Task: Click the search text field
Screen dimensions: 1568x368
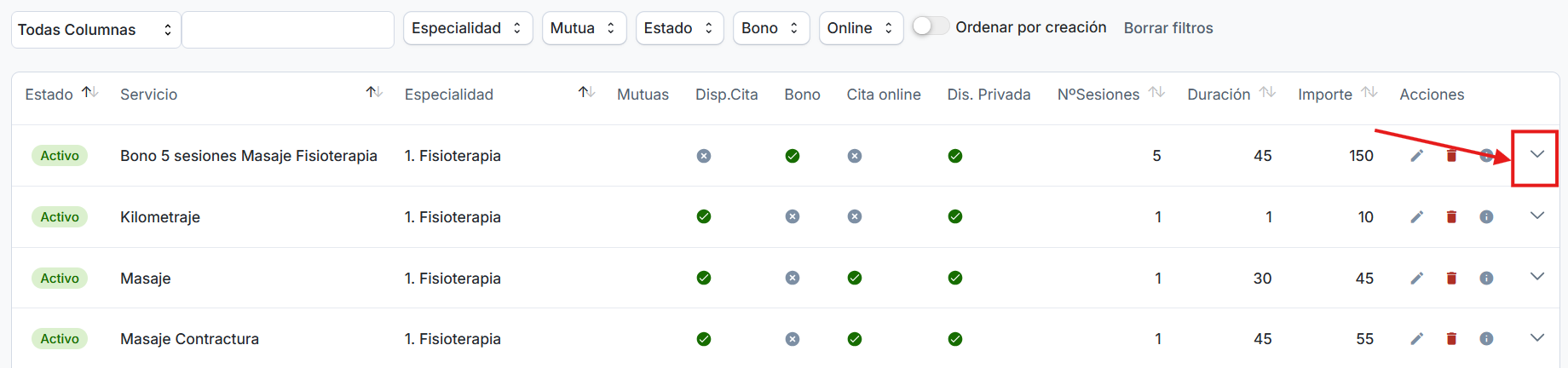Action: [x=288, y=30]
